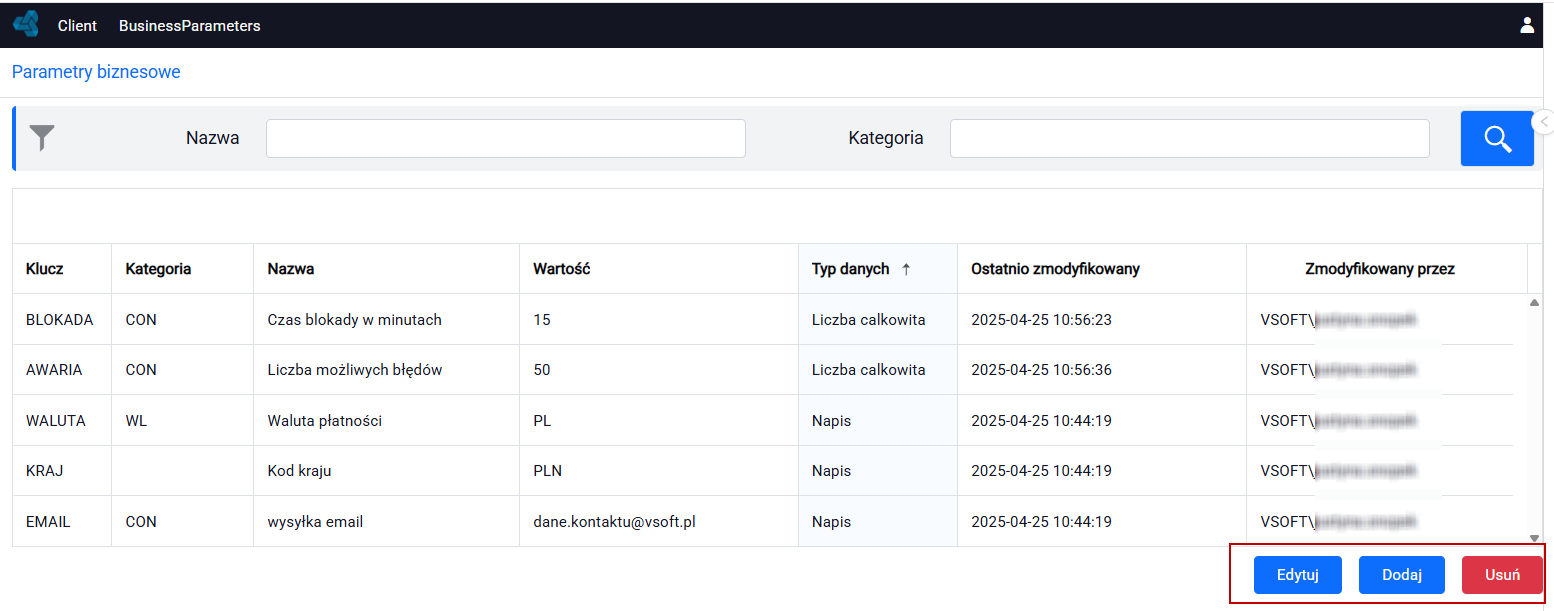Click the WL category cell

click(x=183, y=421)
